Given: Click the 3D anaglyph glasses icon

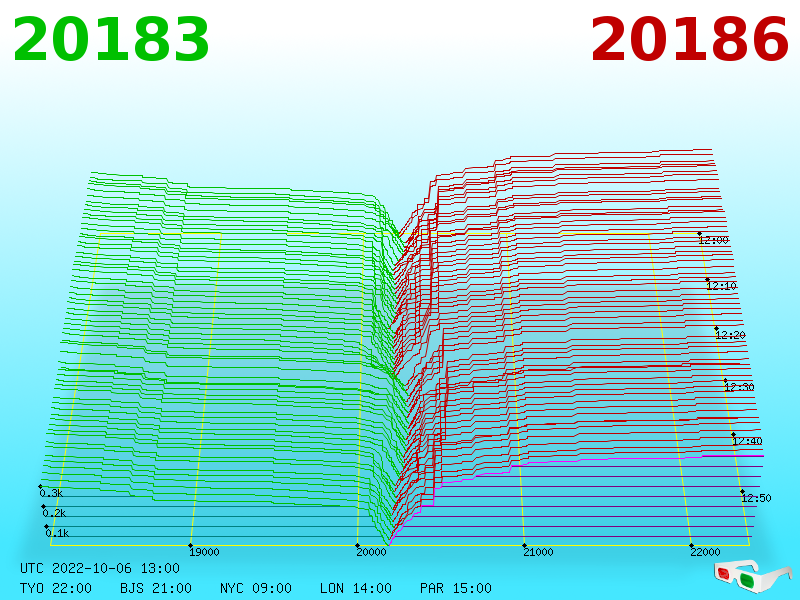Looking at the screenshot, I should pos(752,576).
